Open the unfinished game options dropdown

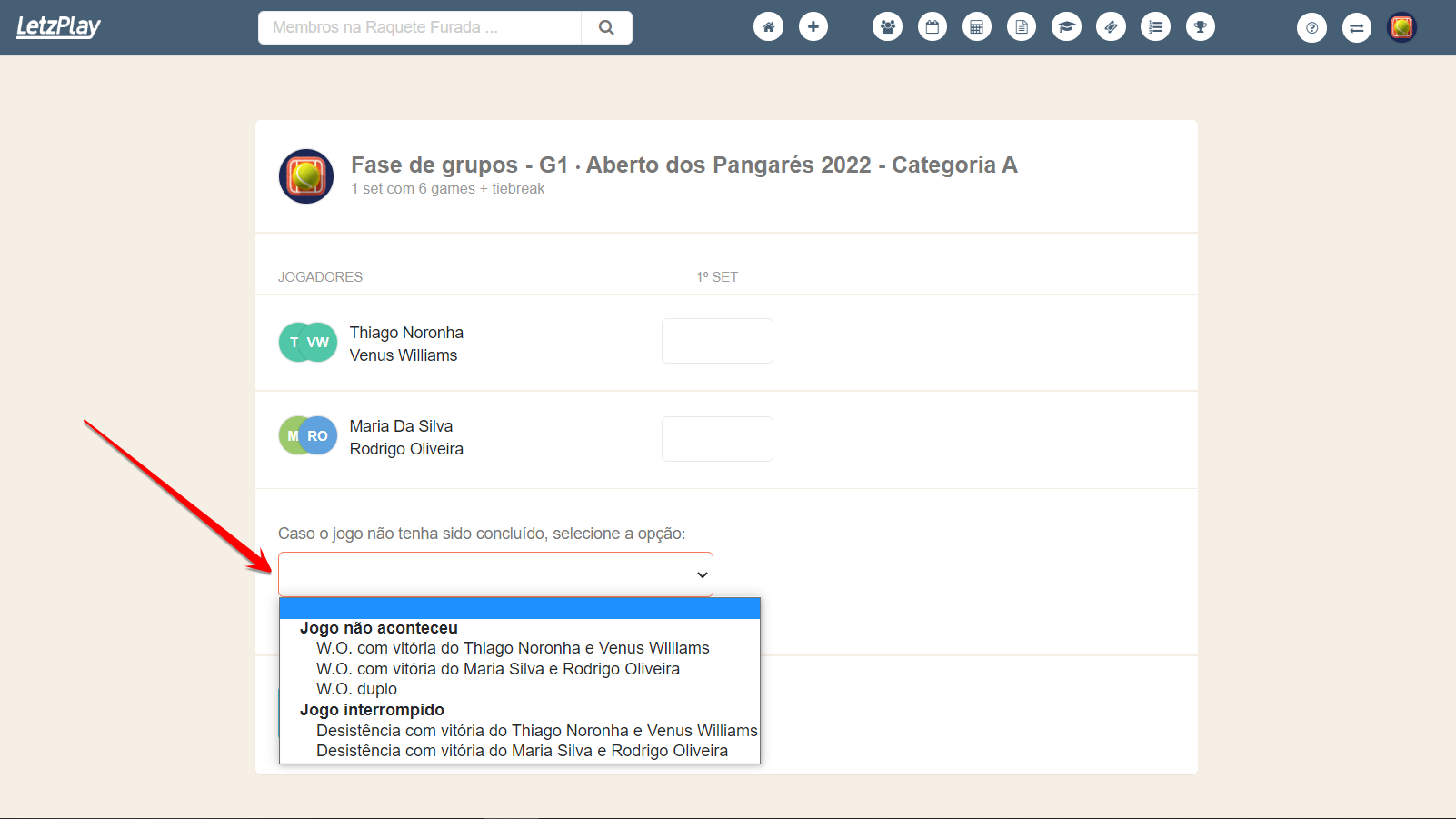pos(495,574)
